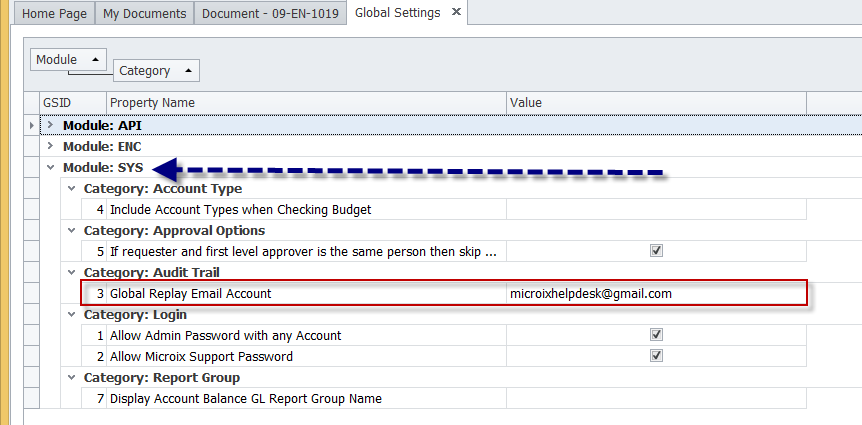Expand the Module: ENC group

pyautogui.click(x=51, y=146)
